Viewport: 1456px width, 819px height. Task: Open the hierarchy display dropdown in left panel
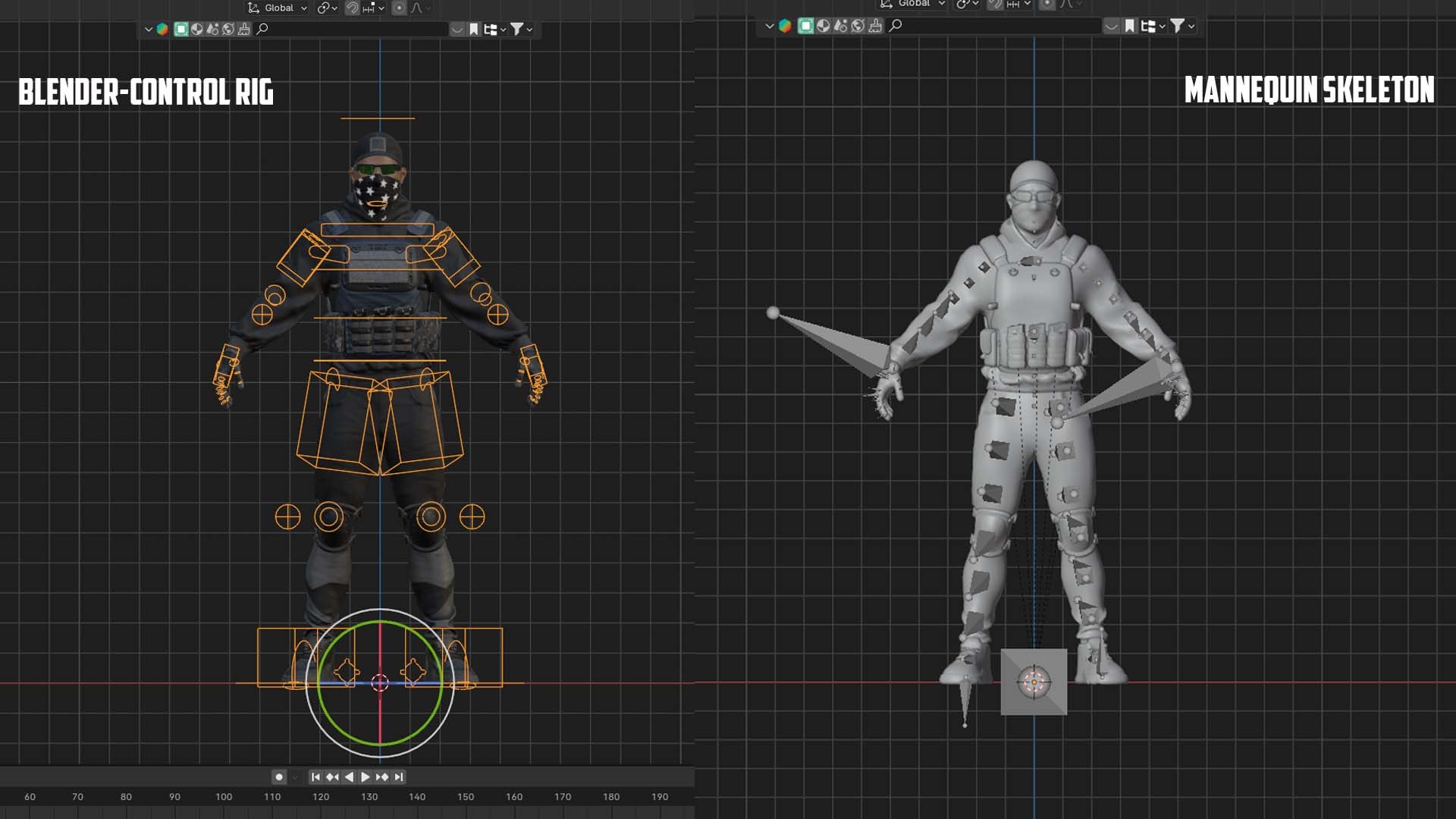click(x=495, y=29)
